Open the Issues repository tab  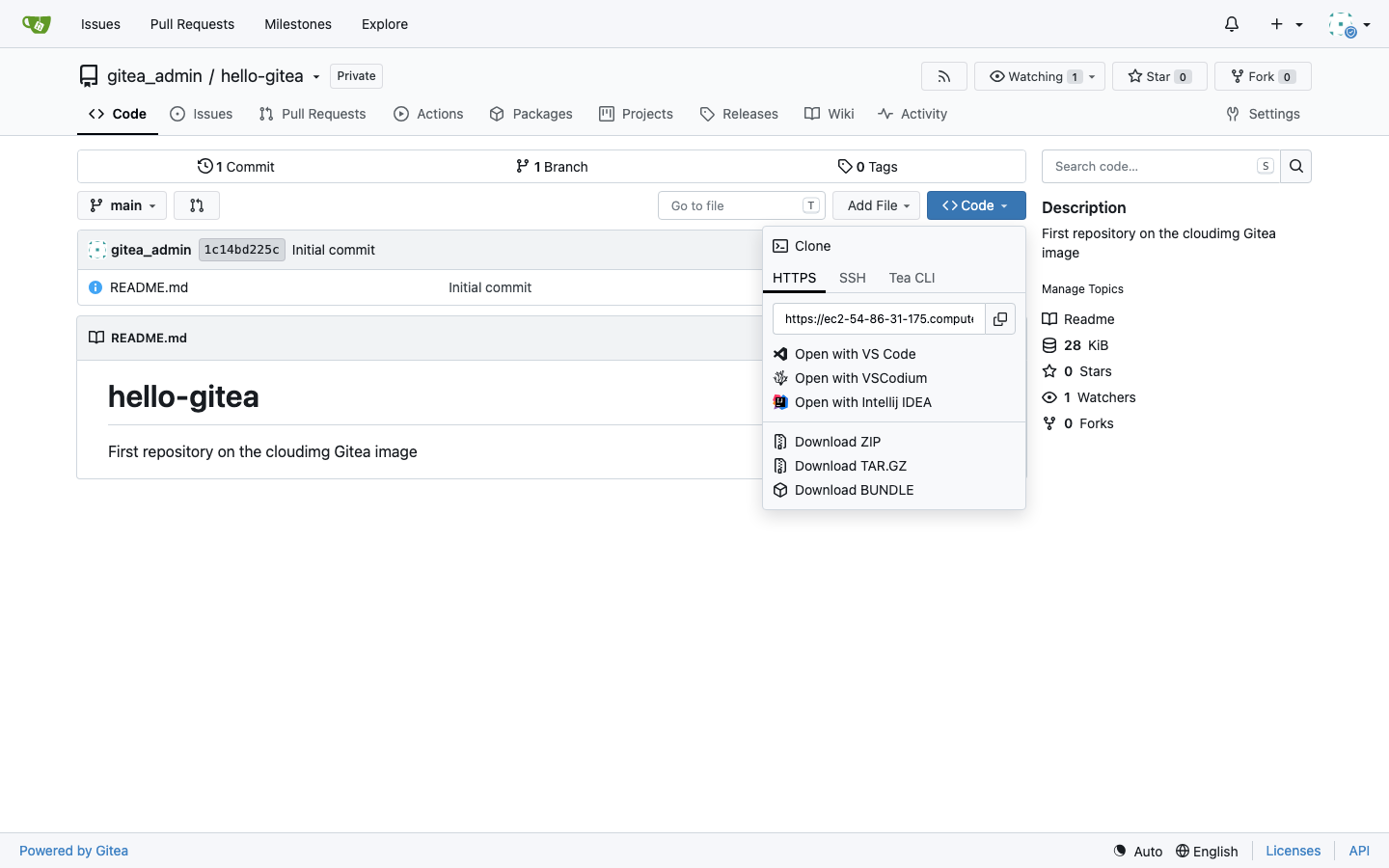tap(202, 114)
